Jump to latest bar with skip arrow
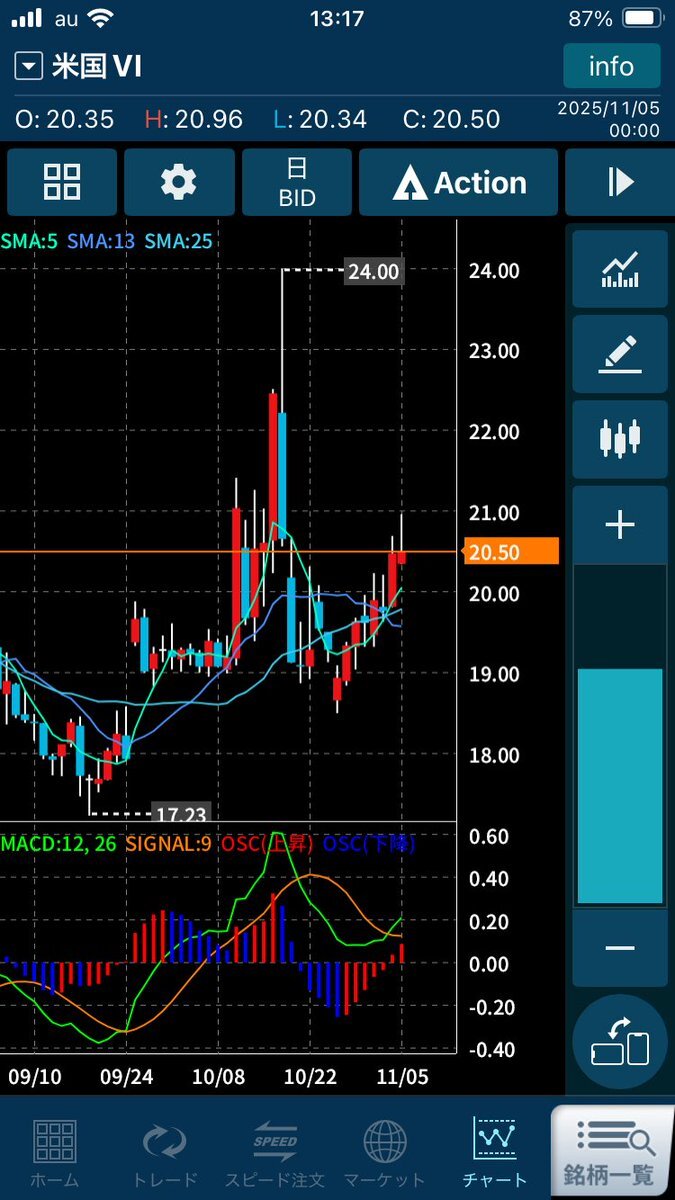The height and width of the screenshot is (1200, 675). (620, 182)
